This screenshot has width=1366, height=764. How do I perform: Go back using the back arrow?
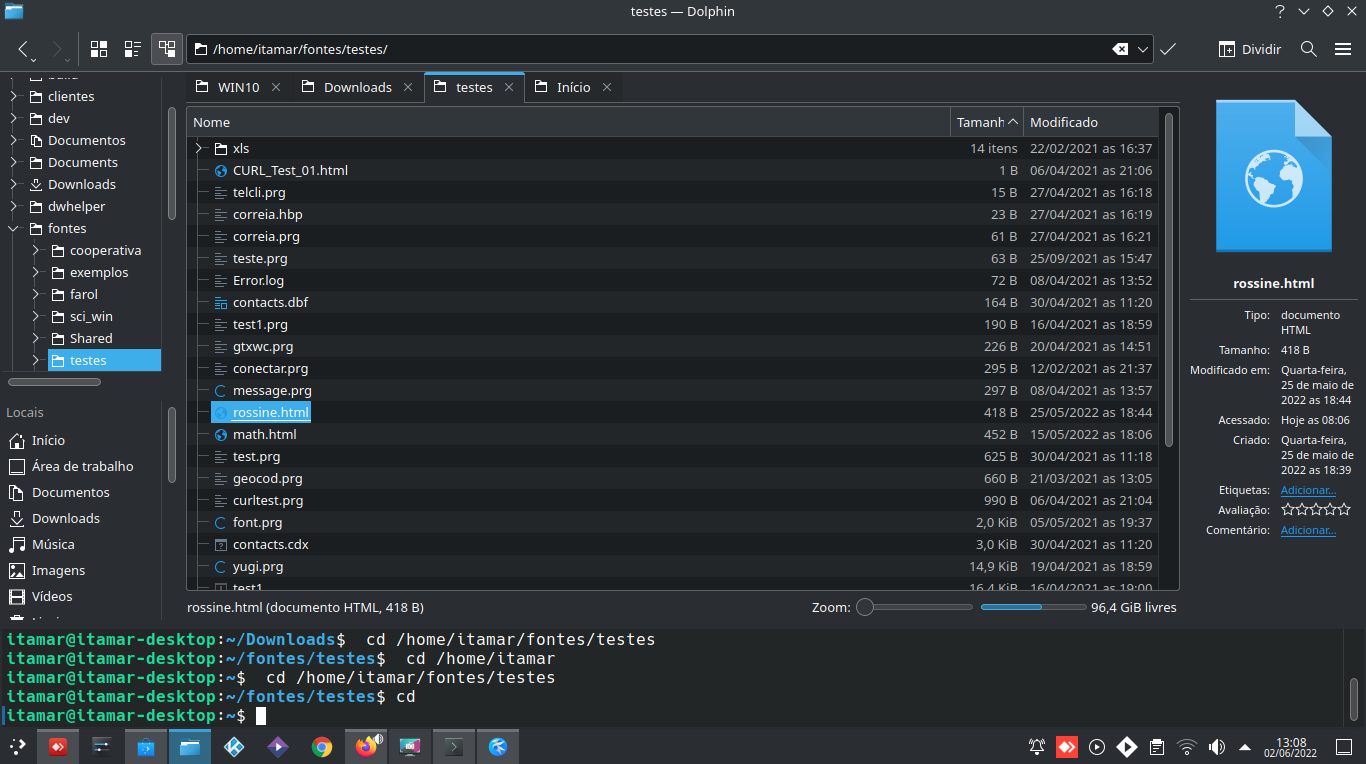(24, 49)
